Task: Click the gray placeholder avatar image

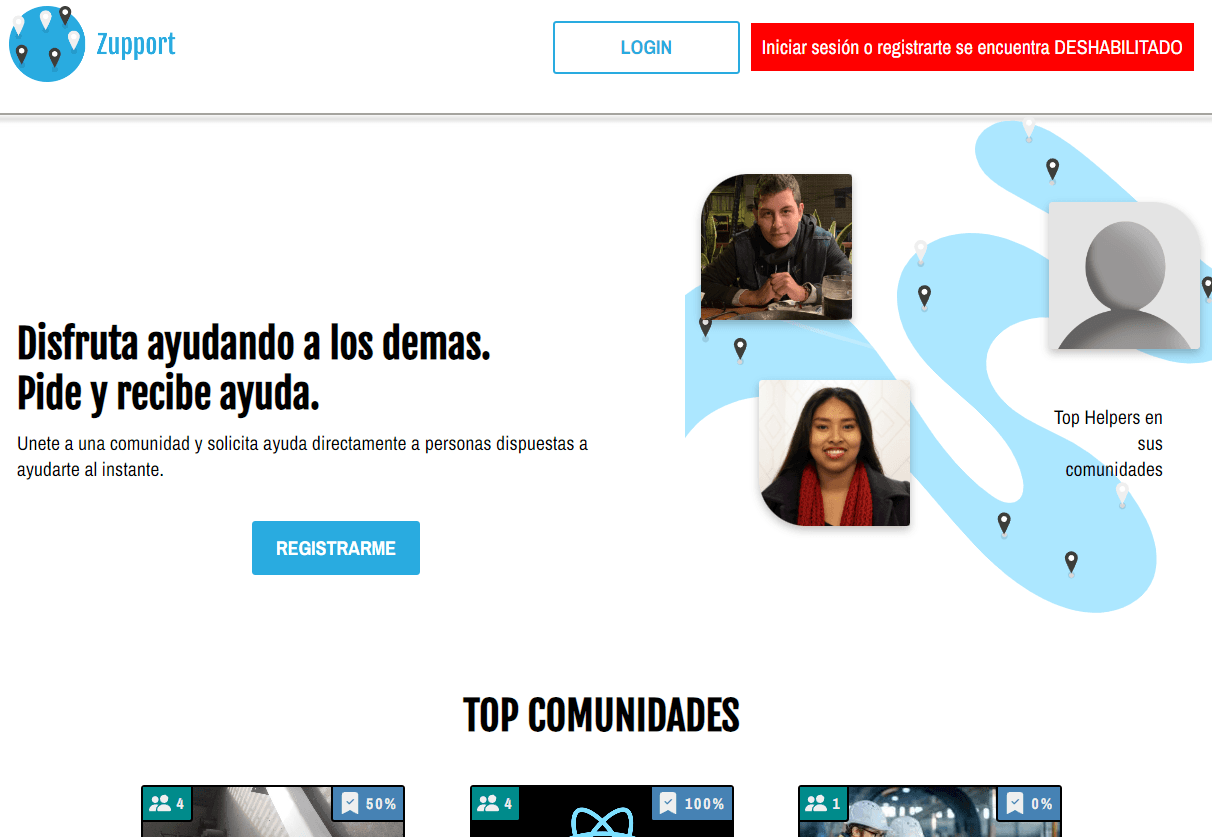Action: tap(1124, 276)
